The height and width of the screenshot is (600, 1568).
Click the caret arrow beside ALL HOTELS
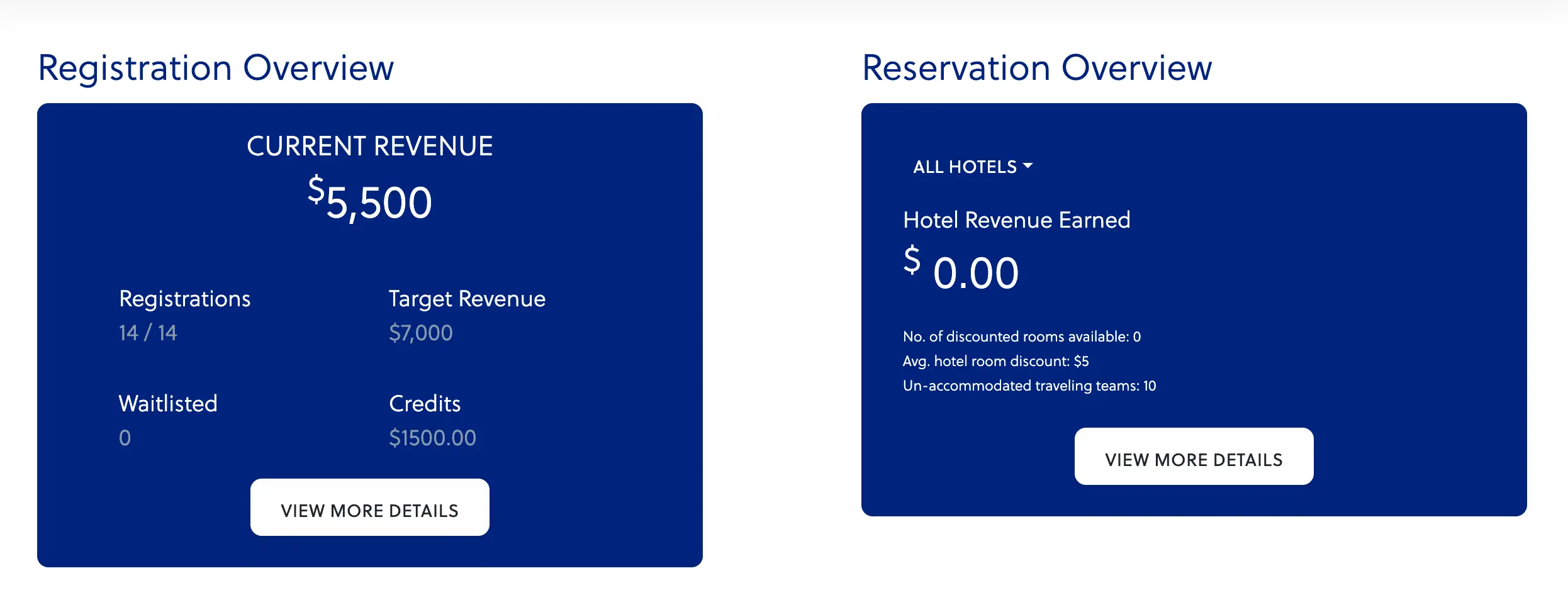1028,166
